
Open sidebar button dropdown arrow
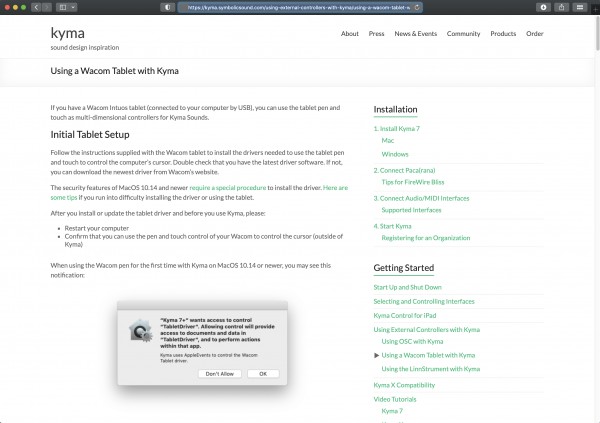pyautogui.click(x=73, y=7)
